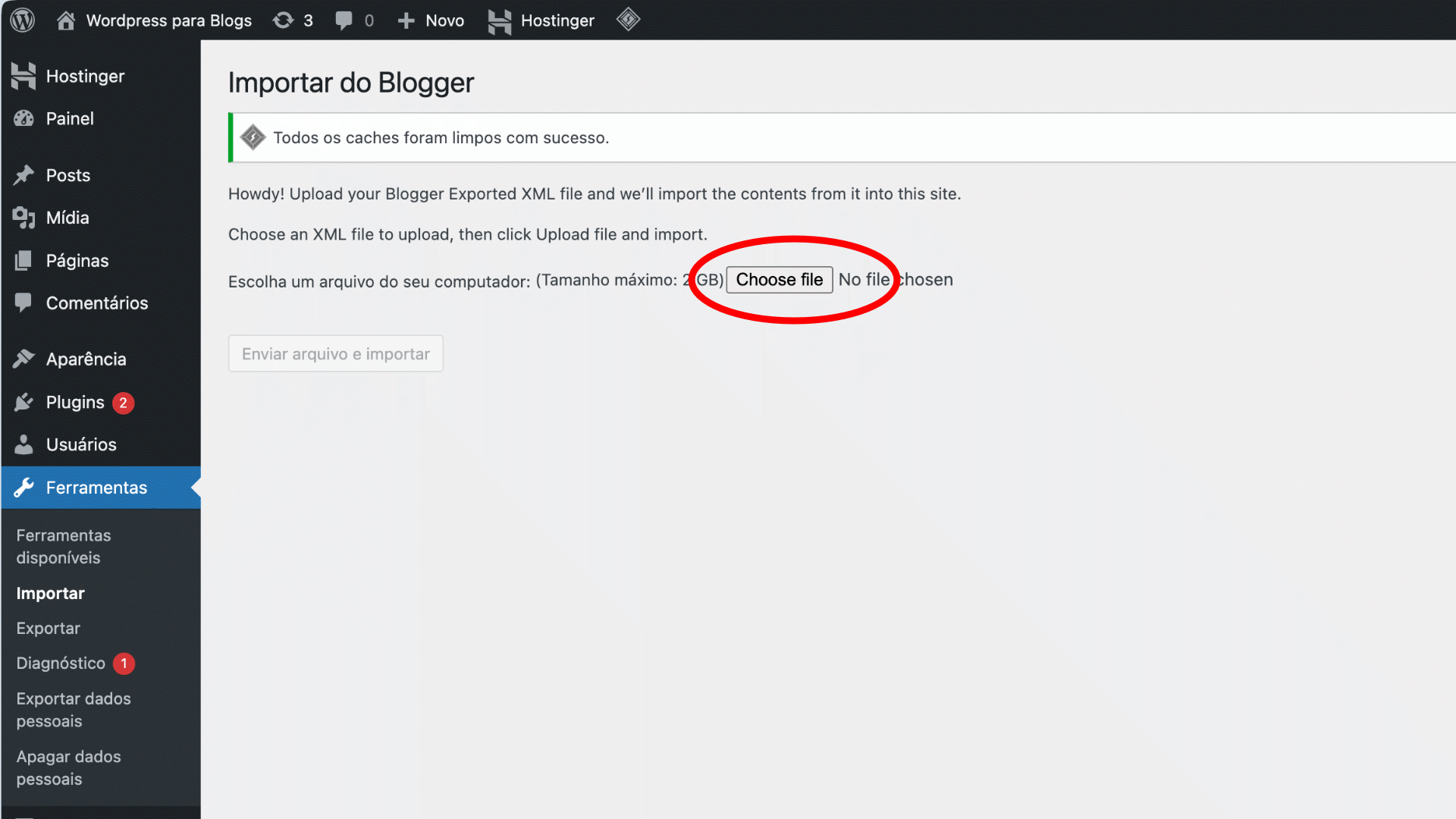1456x819 pixels.
Task: Open the Mídia library menu
Action: (x=67, y=218)
